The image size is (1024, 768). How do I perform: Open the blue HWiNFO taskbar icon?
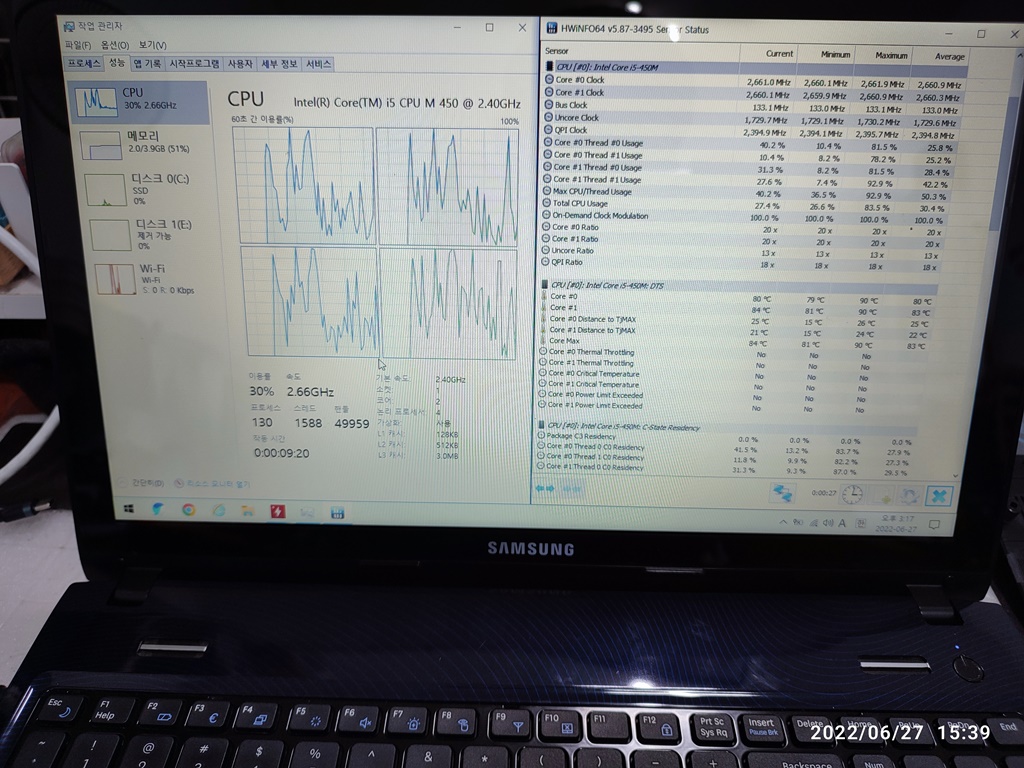point(337,513)
